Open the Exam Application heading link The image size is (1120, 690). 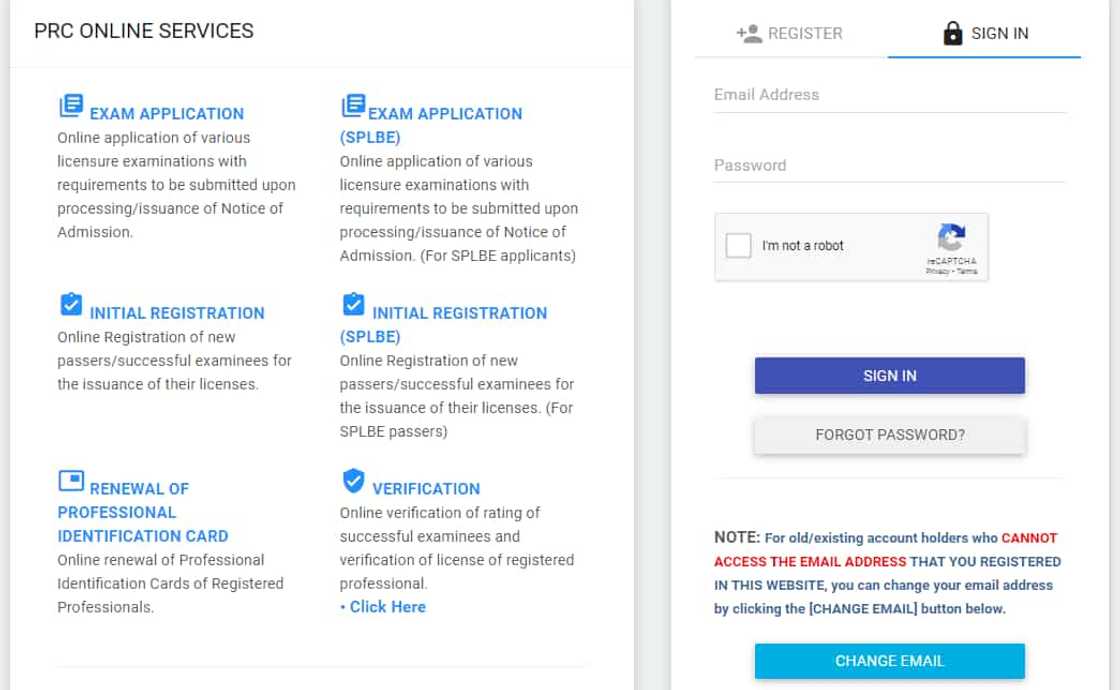point(166,114)
